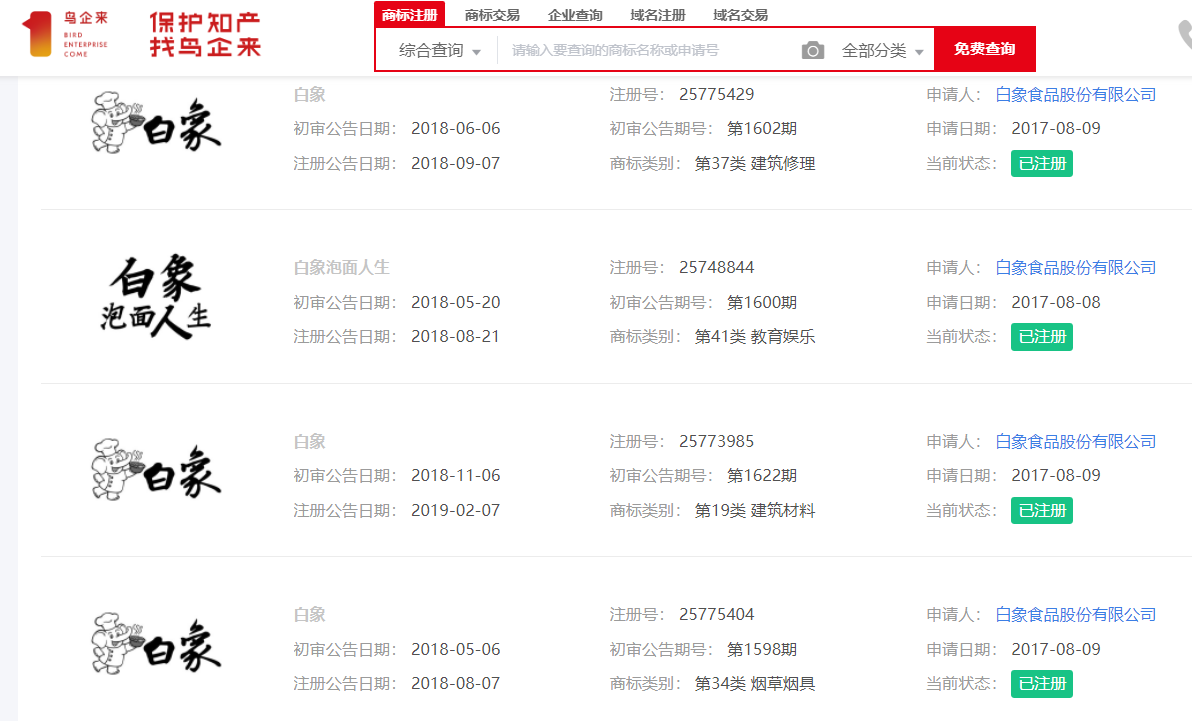
Task: Click the 白象泡面人生 trademark name text
Action: [341, 268]
